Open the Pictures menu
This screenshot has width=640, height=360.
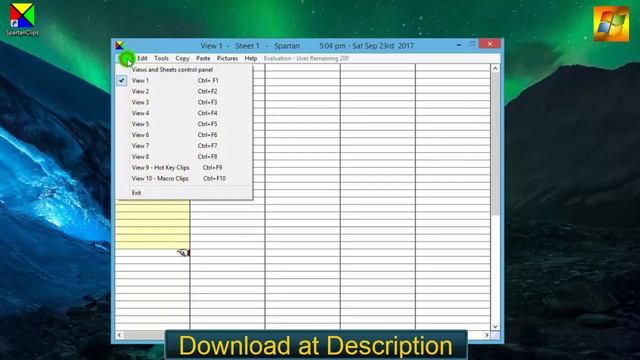227,58
